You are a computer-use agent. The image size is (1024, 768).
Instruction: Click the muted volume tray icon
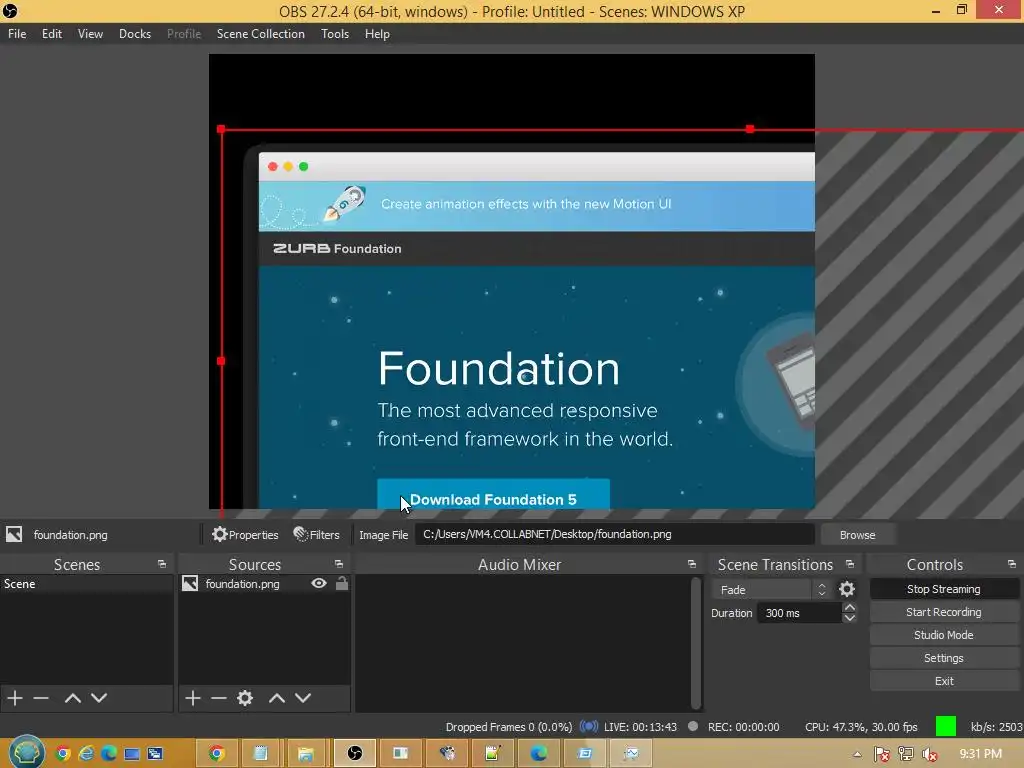coord(930,754)
